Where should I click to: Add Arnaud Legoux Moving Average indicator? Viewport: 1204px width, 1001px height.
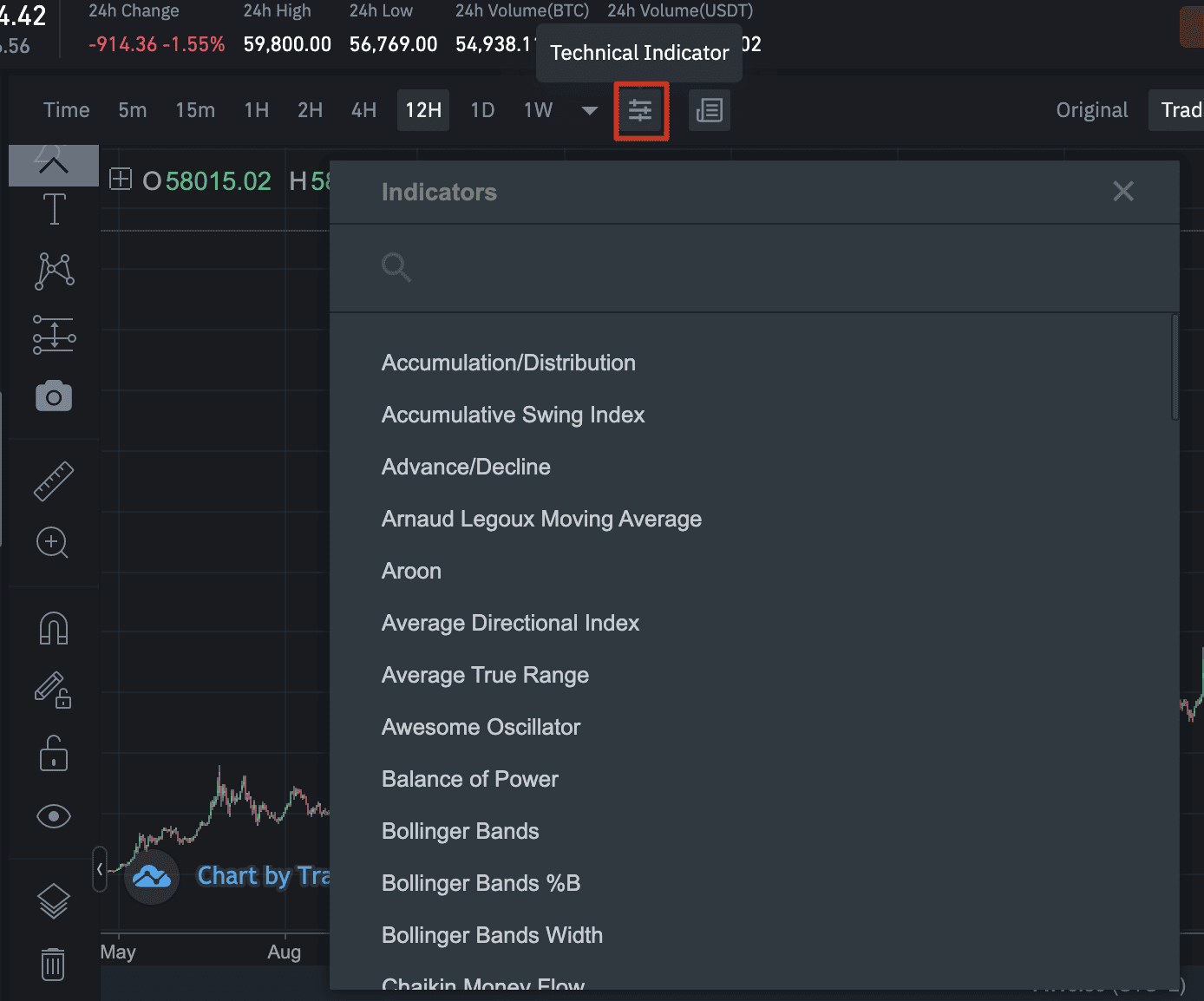542,519
